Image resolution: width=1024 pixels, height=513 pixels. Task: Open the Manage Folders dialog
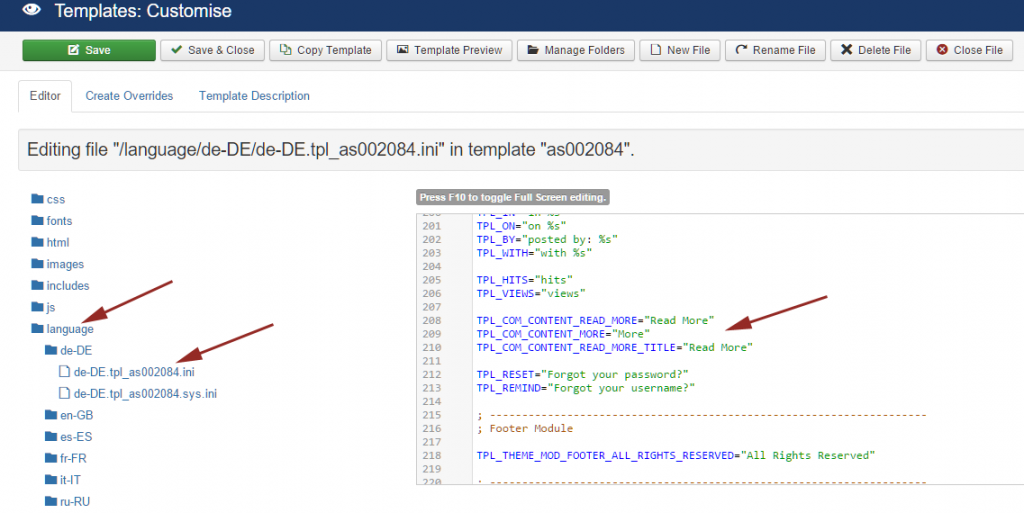(x=576, y=50)
